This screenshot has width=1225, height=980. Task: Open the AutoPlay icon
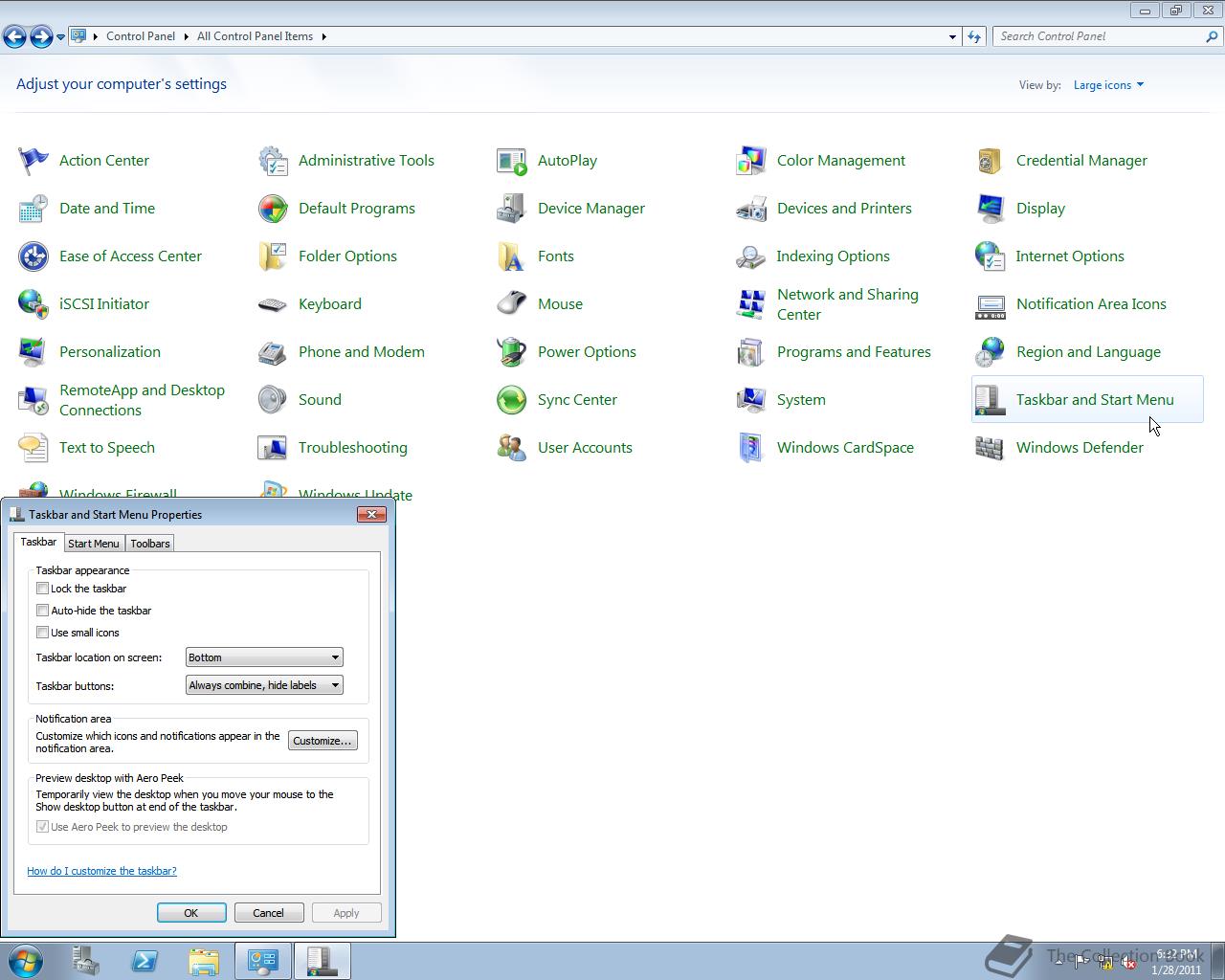(x=512, y=161)
